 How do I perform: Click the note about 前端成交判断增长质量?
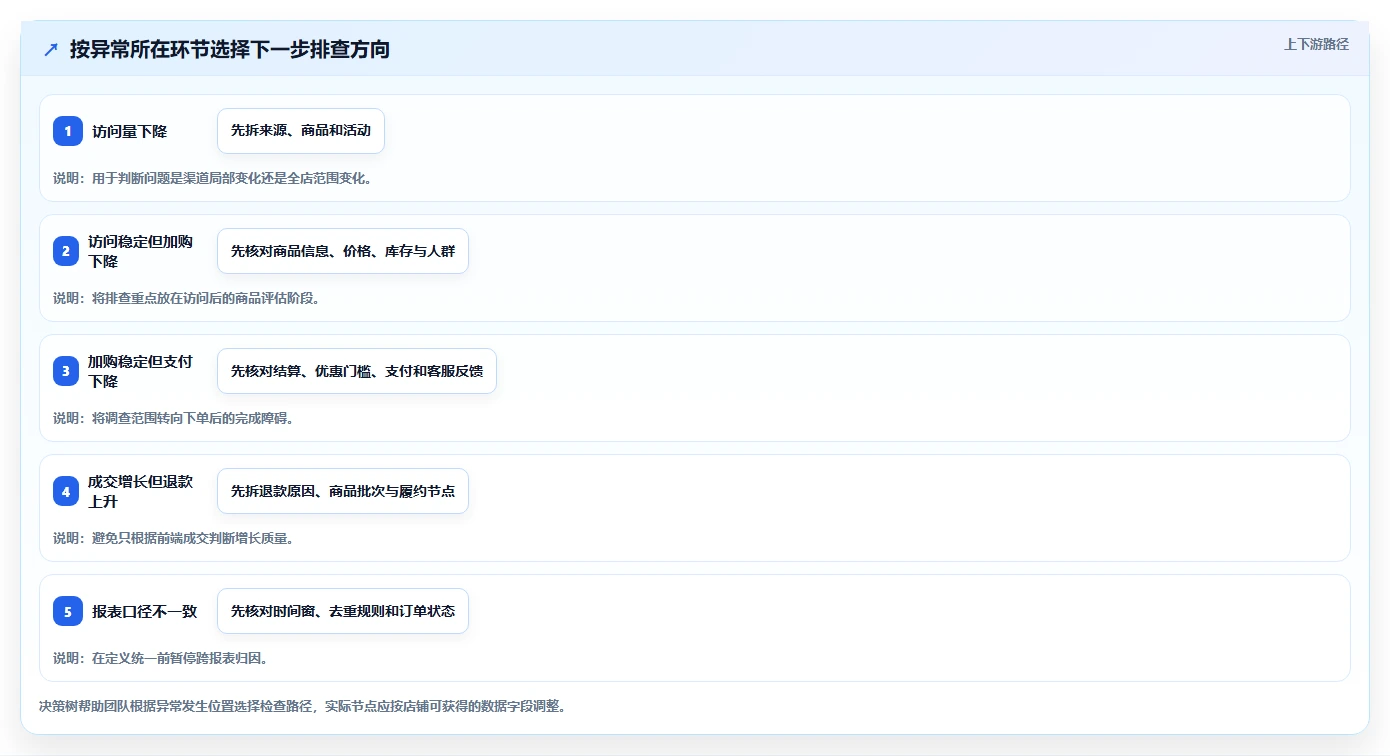click(173, 538)
